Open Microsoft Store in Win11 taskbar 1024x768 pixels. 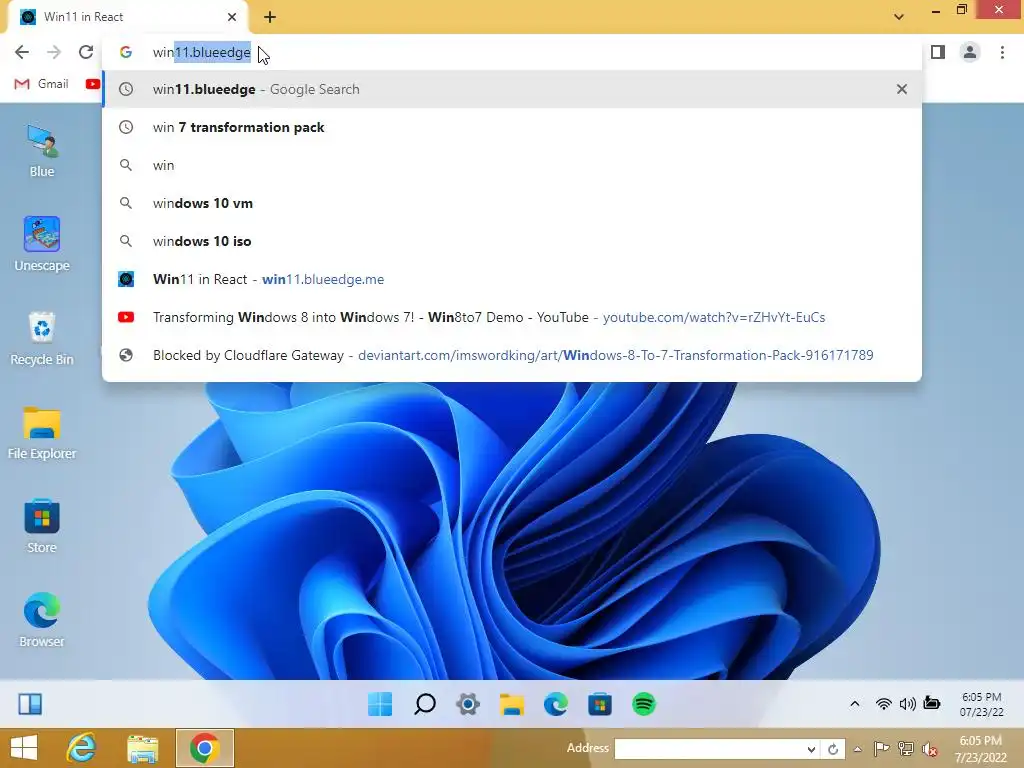pyautogui.click(x=600, y=704)
